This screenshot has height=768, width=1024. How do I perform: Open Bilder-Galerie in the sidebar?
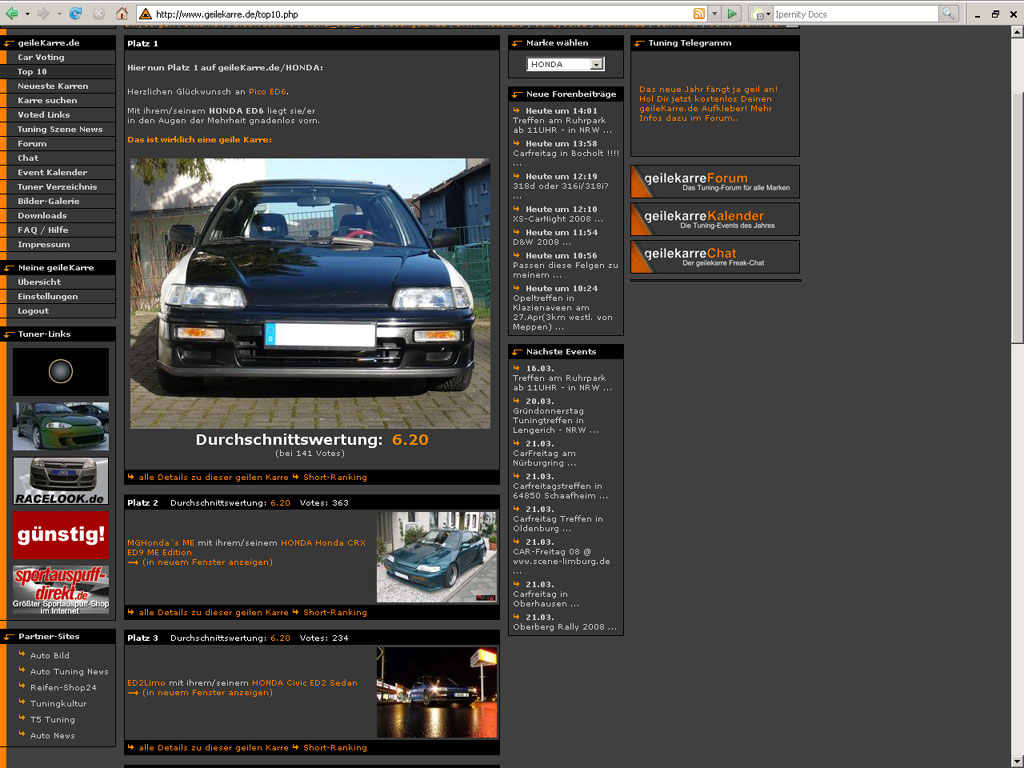48,201
